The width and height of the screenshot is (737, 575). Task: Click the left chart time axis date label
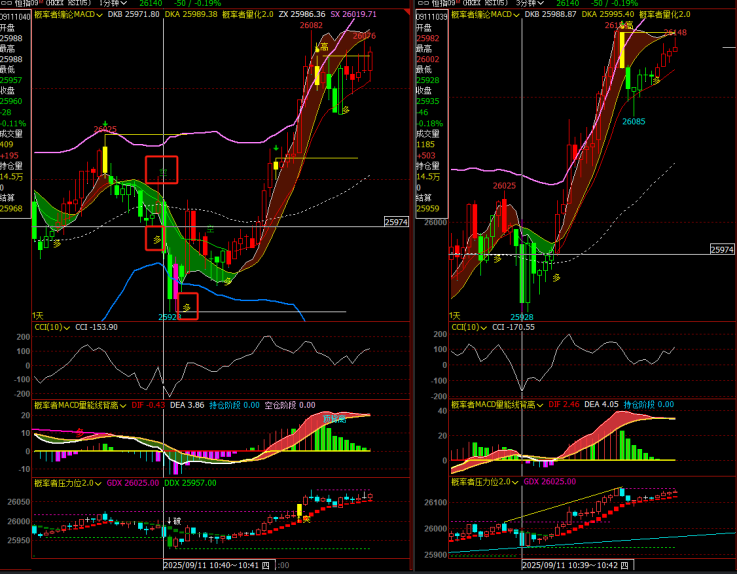tap(214, 566)
